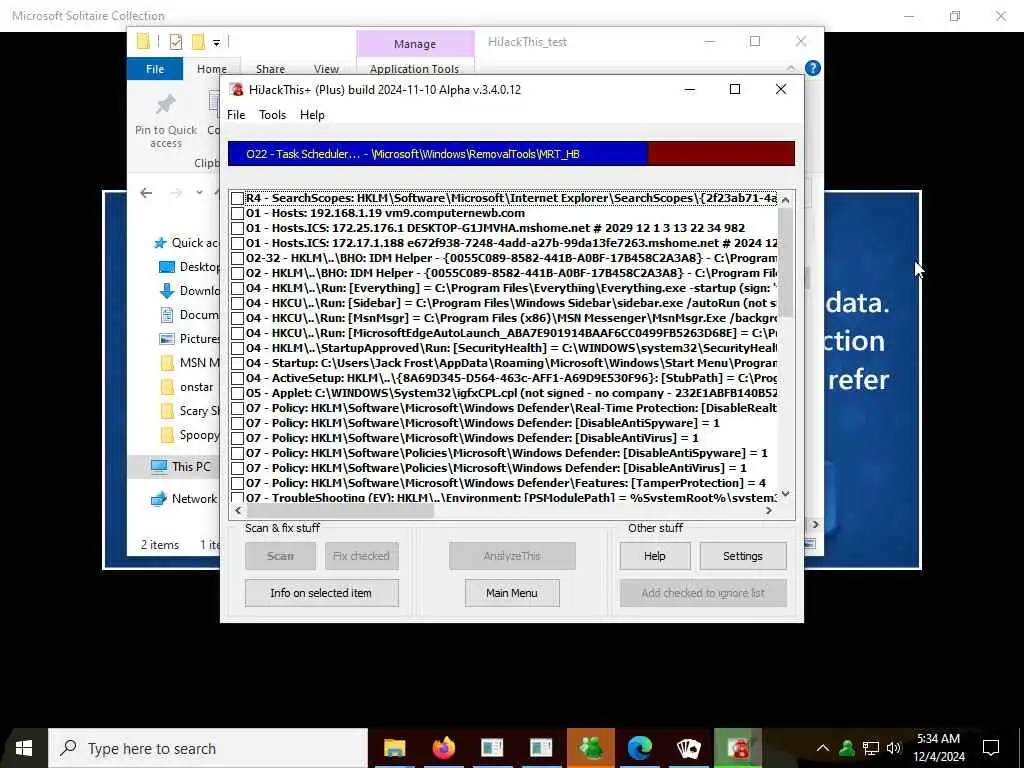1024x768 pixels.
Task: Open the HiJackThis+ title bar app icon
Action: pos(237,89)
